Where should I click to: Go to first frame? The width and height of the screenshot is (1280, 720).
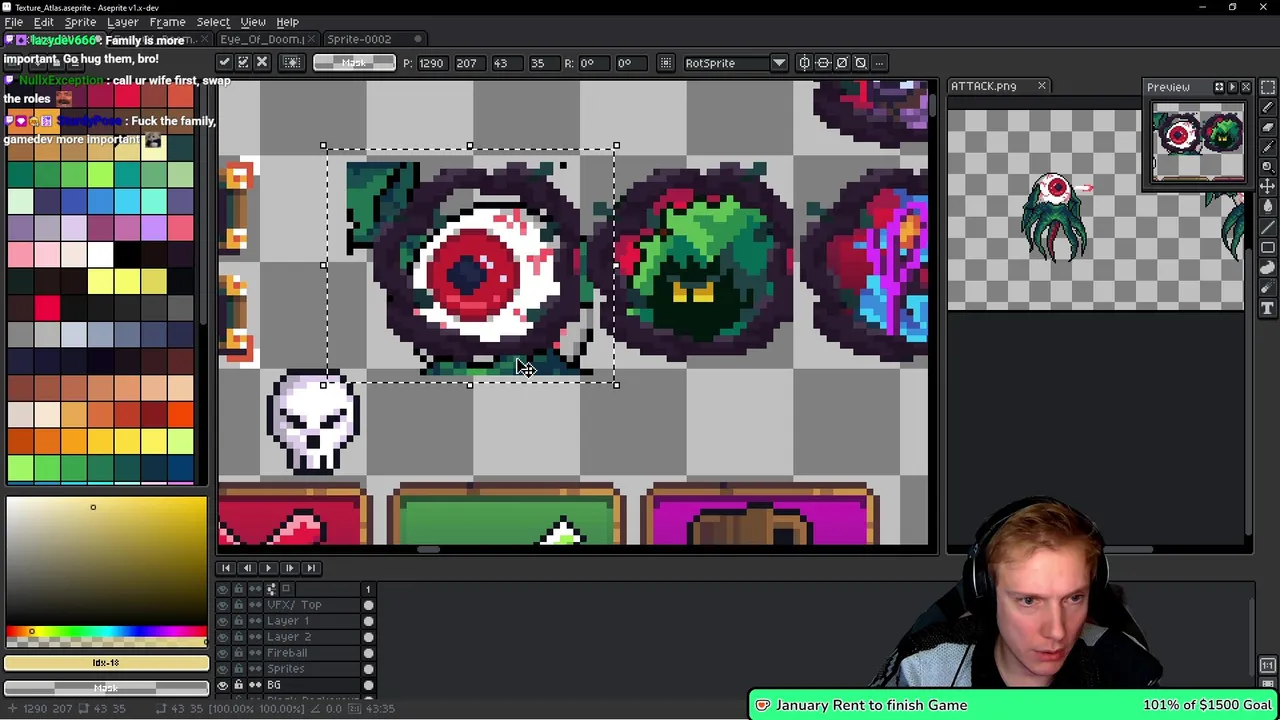click(x=225, y=568)
